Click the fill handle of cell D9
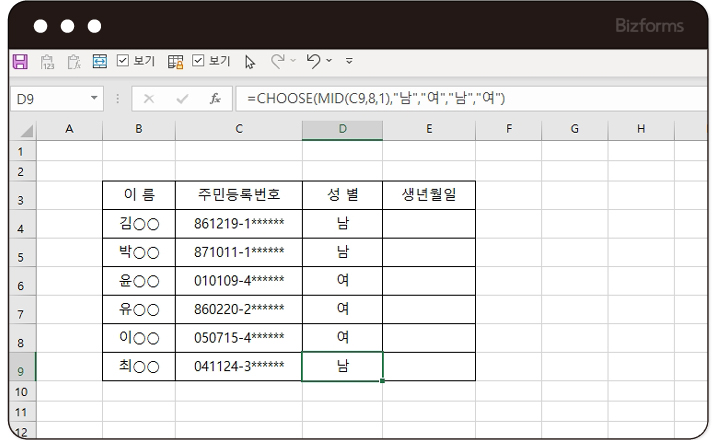The height and width of the screenshot is (440, 715). coord(382,380)
